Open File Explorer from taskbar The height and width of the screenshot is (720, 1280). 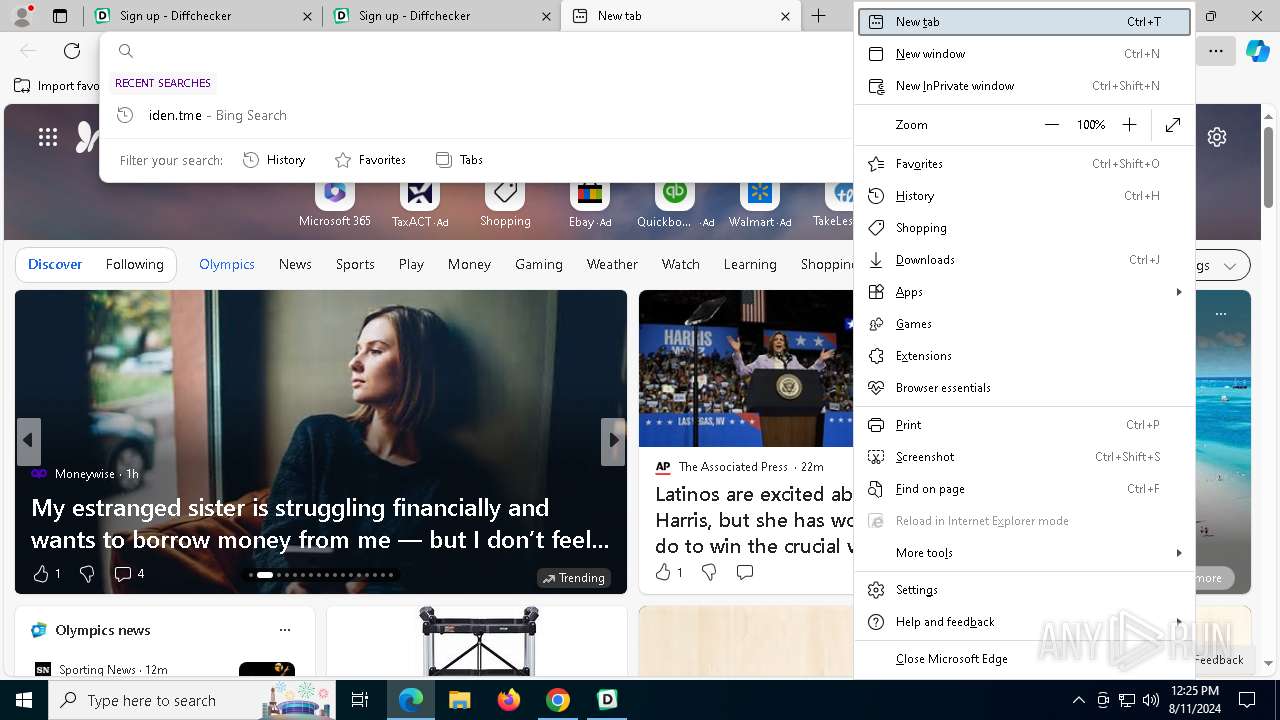click(x=459, y=700)
